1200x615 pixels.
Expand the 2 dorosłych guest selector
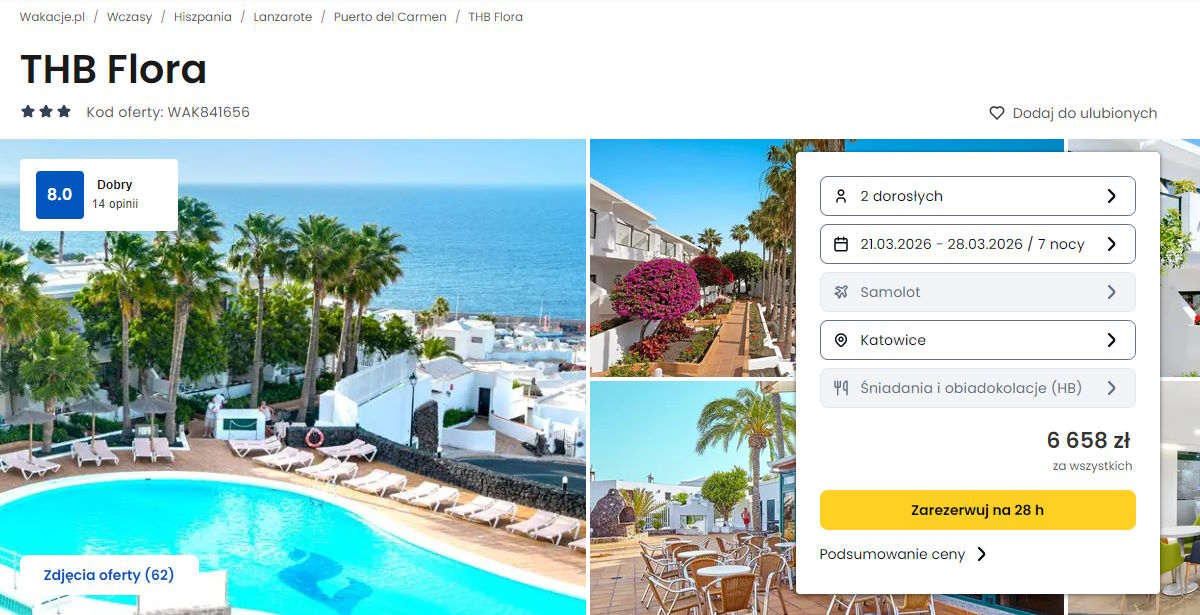[978, 196]
